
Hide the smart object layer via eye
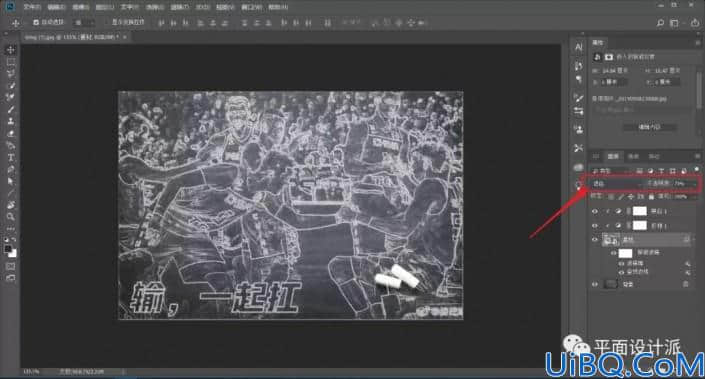[x=595, y=240]
